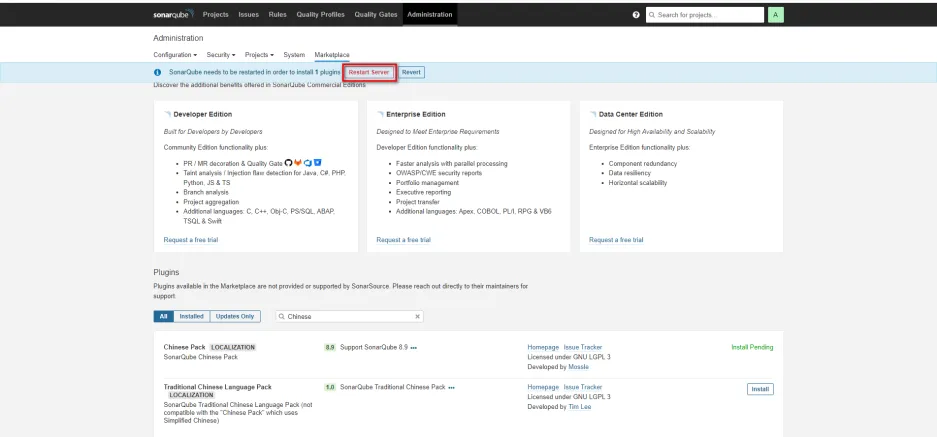Screen dimensions: 937x437
Task: Click the blue info icon in restart banner
Action: (x=158, y=73)
